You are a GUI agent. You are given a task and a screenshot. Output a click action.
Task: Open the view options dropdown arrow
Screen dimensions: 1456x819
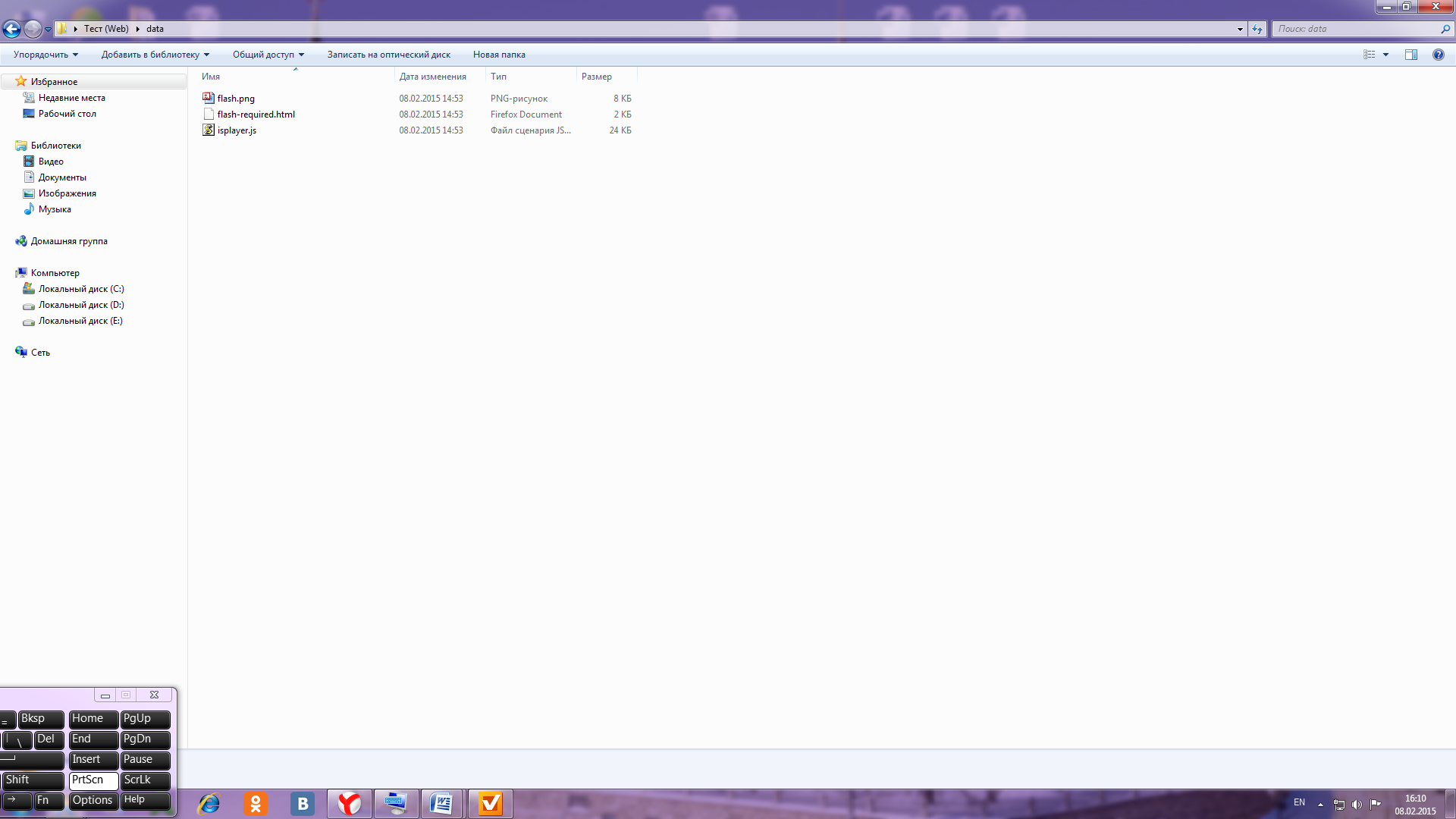pyautogui.click(x=1385, y=55)
